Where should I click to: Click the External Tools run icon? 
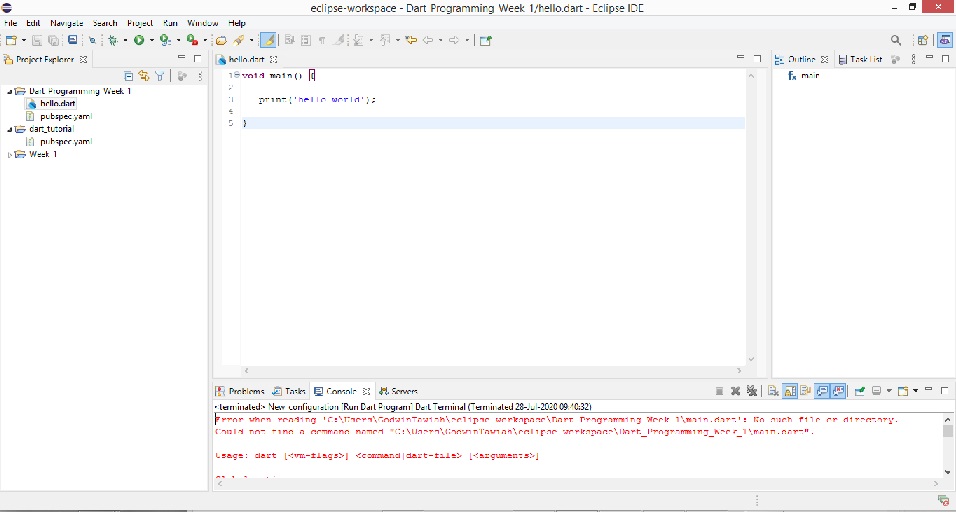tap(192, 40)
